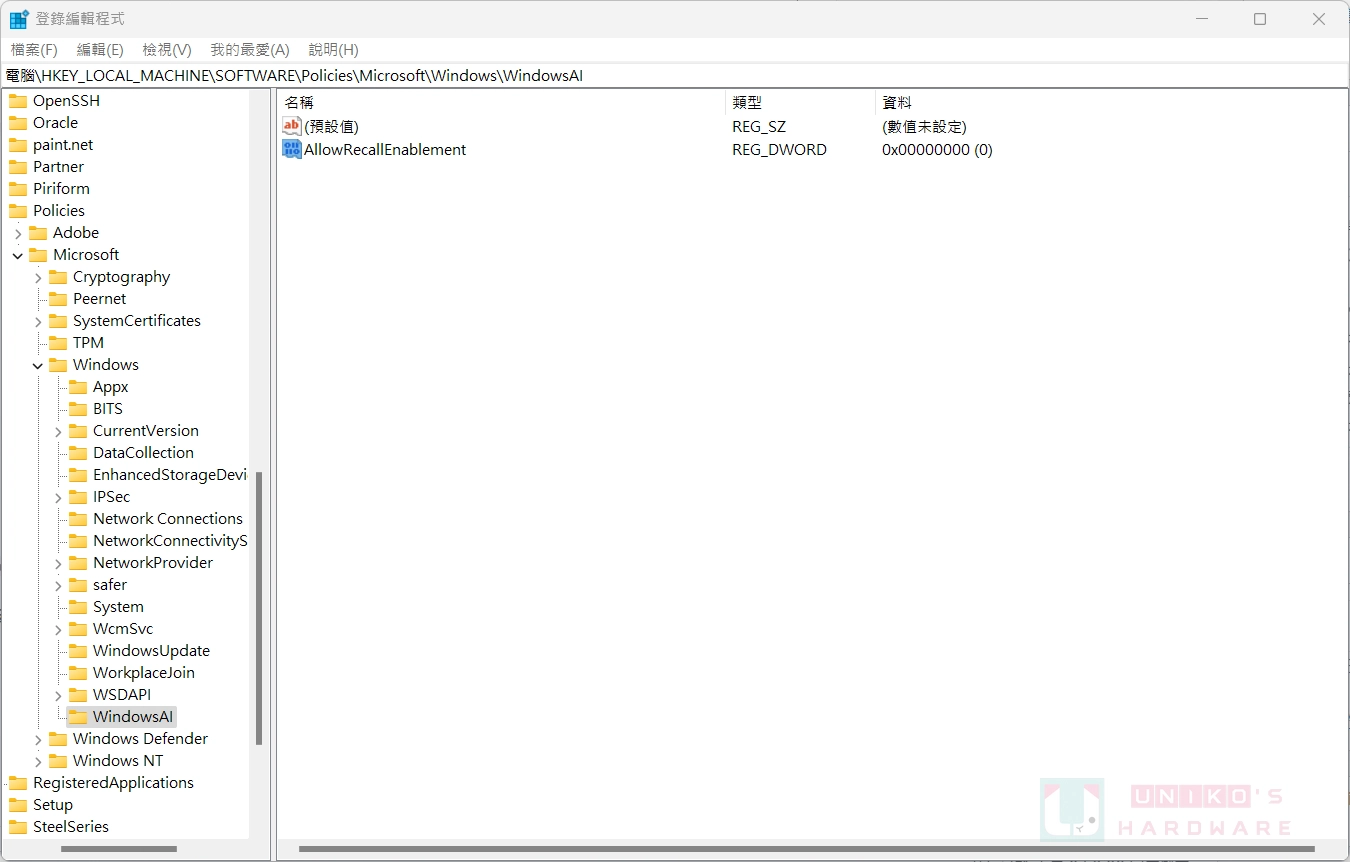Click the registry path address bar
This screenshot has width=1350, height=862.
(x=675, y=75)
